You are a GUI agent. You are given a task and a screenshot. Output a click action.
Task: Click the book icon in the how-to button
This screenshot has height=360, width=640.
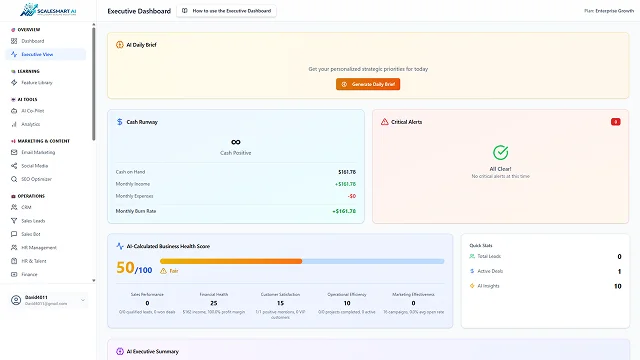point(184,11)
